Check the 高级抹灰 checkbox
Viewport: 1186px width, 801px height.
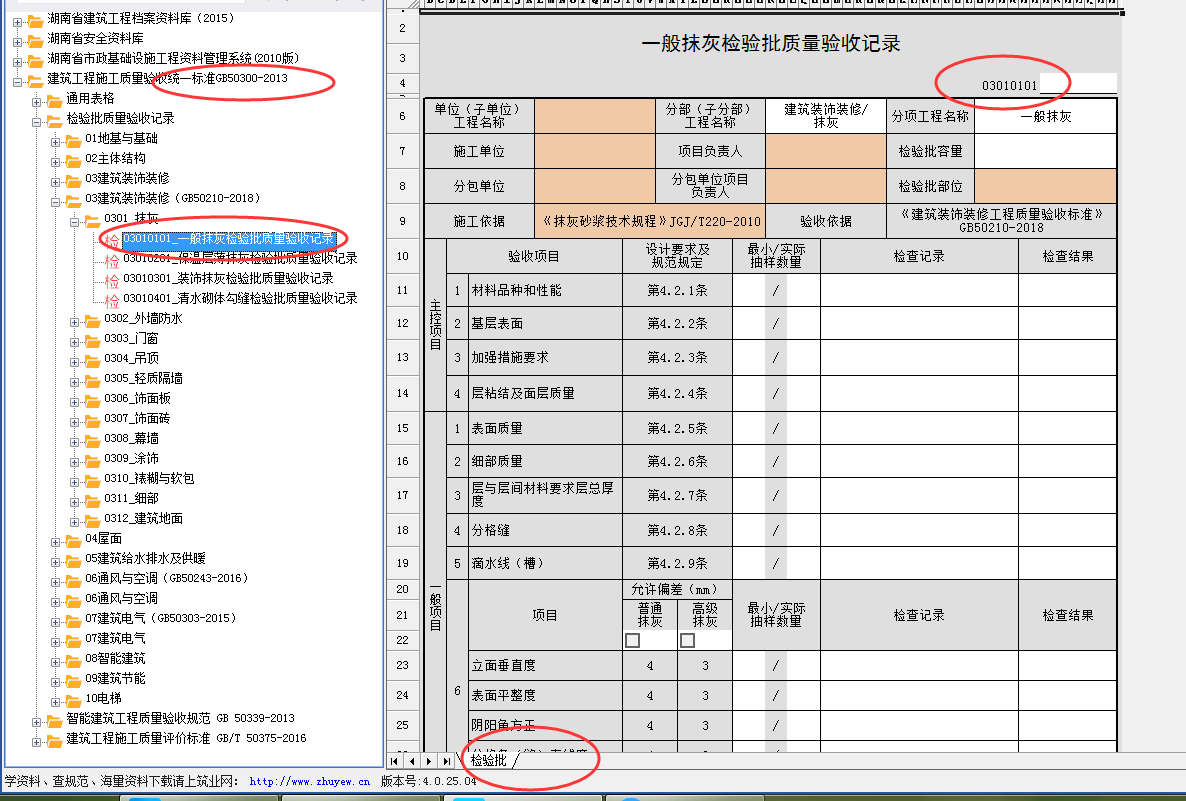point(687,640)
